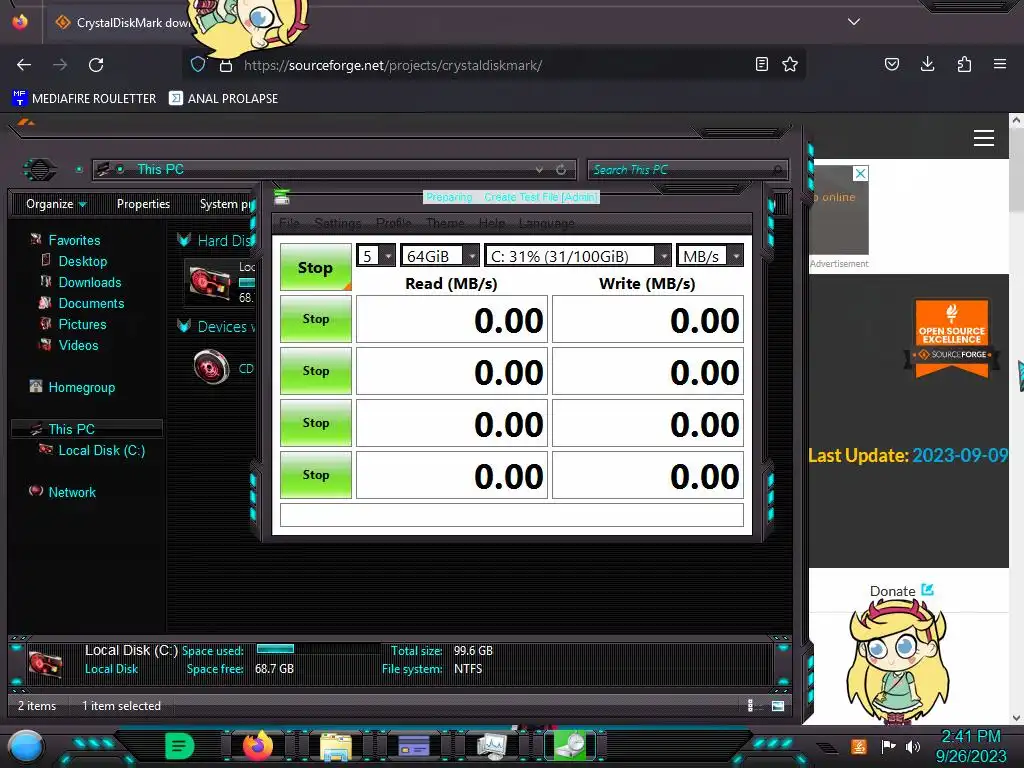Open CrystalDiskMark Language menu
Screen dimensions: 1024x768
coord(546,223)
